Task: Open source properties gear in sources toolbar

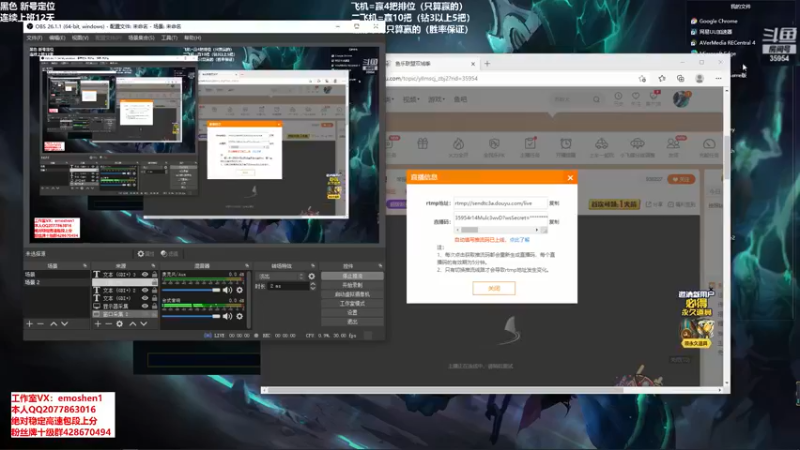Action: coord(119,324)
